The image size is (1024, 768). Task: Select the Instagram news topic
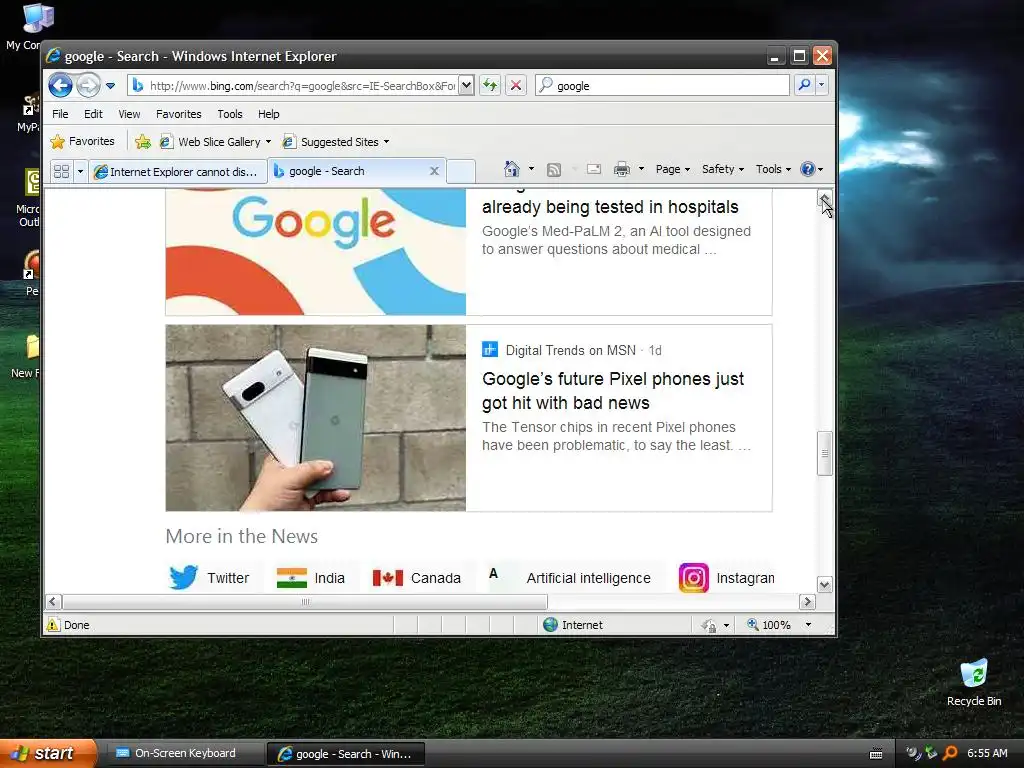point(726,578)
